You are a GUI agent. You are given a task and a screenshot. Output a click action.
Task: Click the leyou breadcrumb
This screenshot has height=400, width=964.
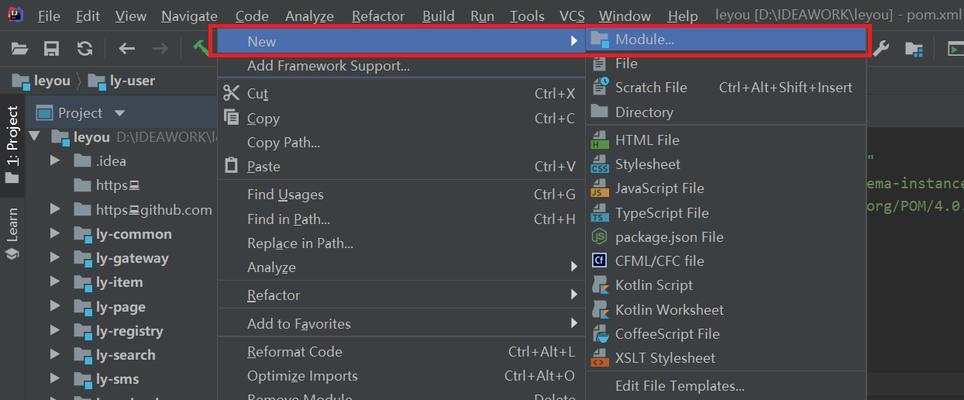tap(41, 80)
